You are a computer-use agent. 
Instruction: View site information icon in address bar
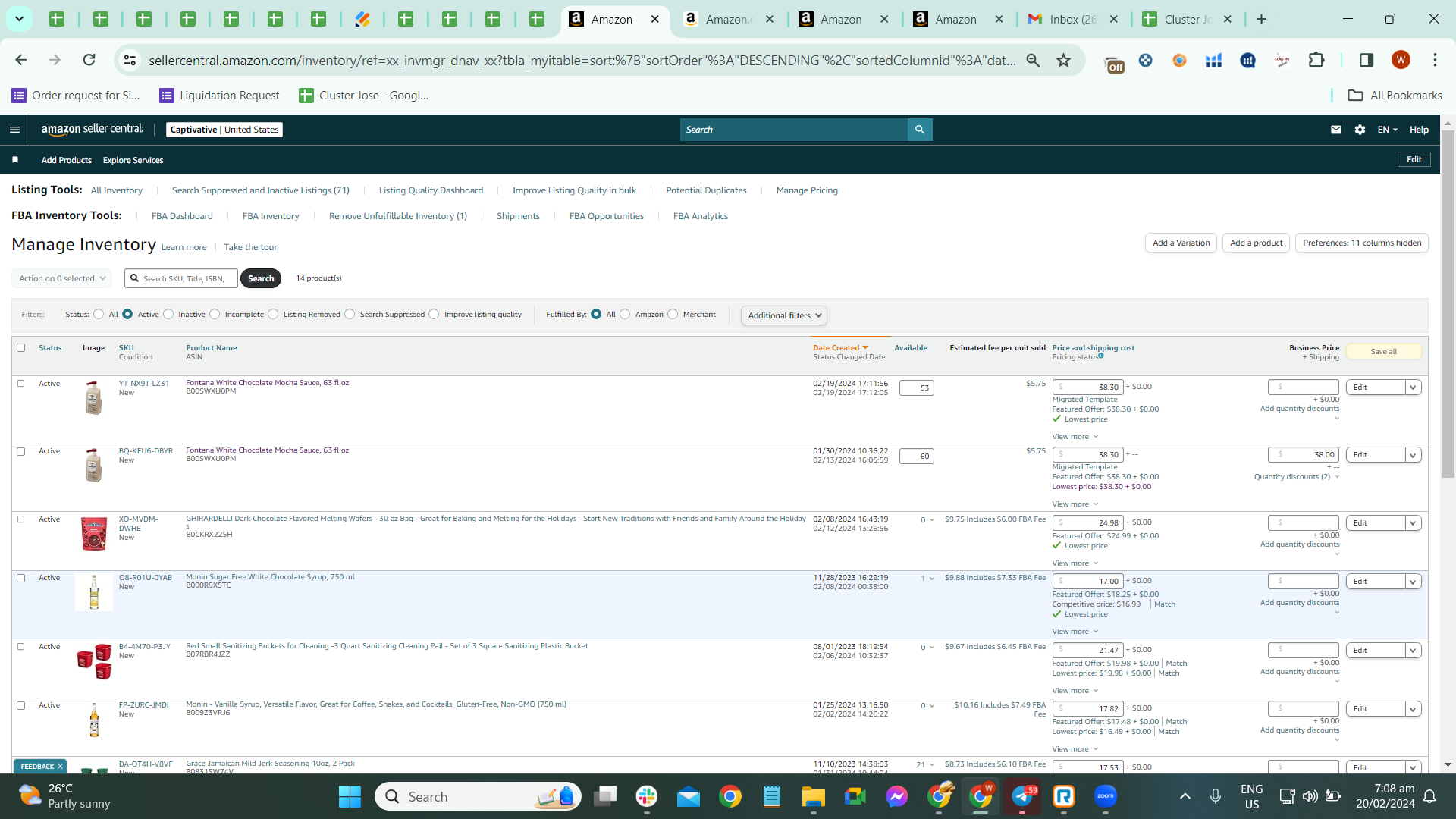130,60
